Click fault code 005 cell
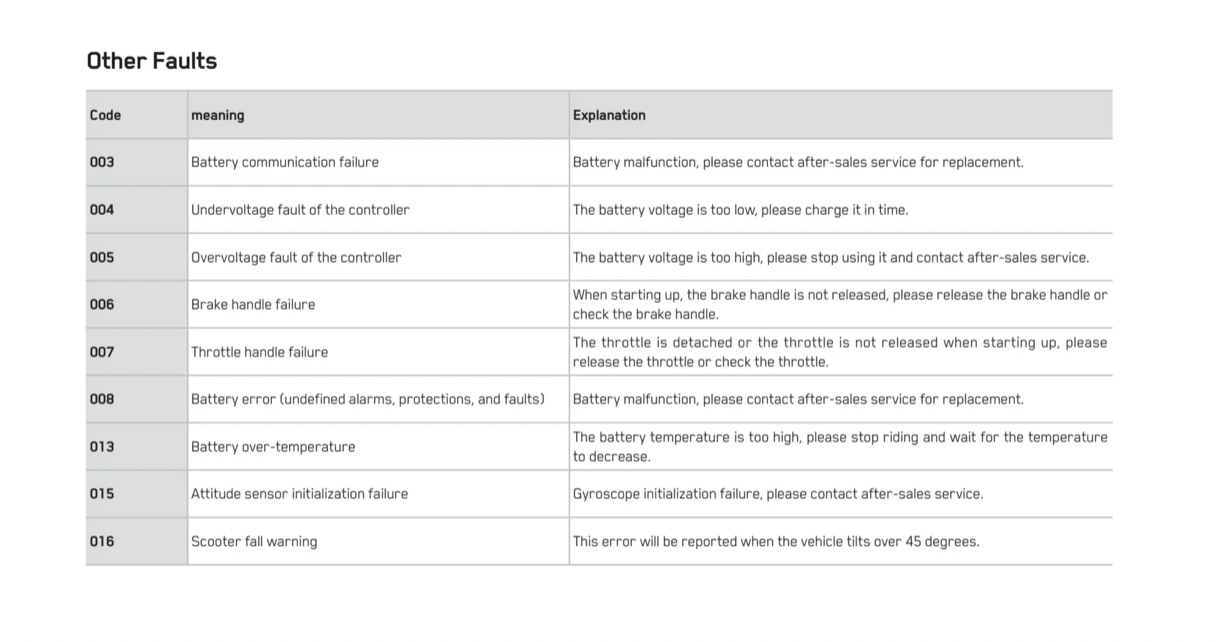Viewport: 1216px width, 642px height. click(x=137, y=257)
